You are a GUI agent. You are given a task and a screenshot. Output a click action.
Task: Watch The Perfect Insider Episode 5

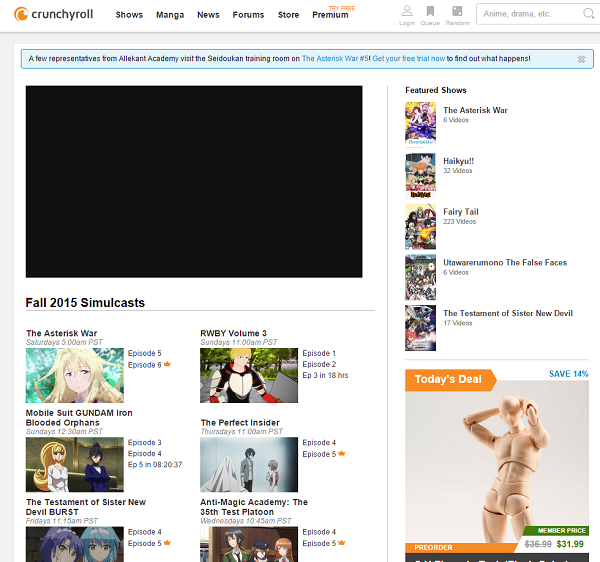pos(319,454)
